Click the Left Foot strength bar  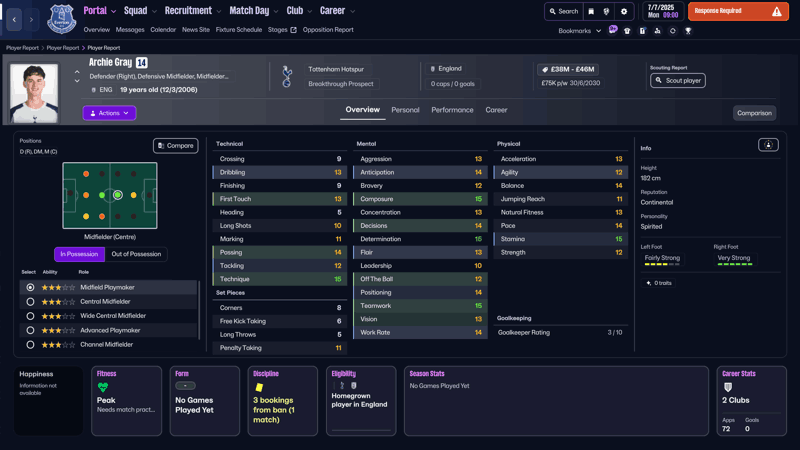[662, 264]
